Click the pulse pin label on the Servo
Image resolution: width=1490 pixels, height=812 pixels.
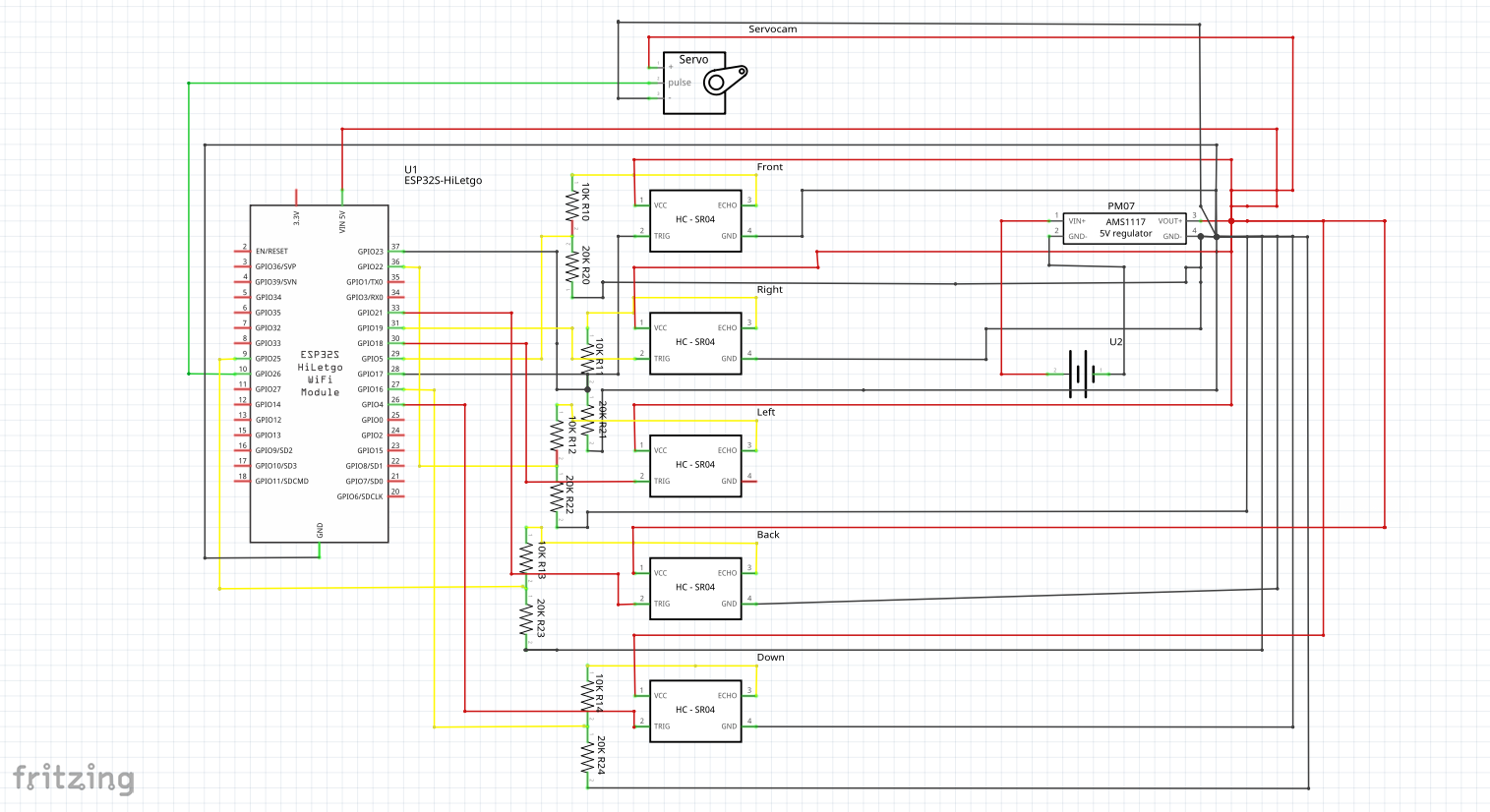pyautogui.click(x=680, y=83)
